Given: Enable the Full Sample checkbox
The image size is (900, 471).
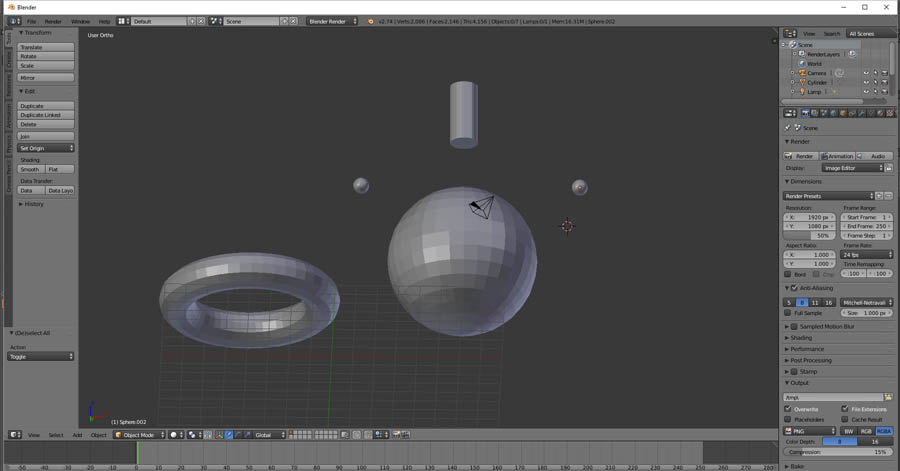Looking at the screenshot, I should (788, 313).
